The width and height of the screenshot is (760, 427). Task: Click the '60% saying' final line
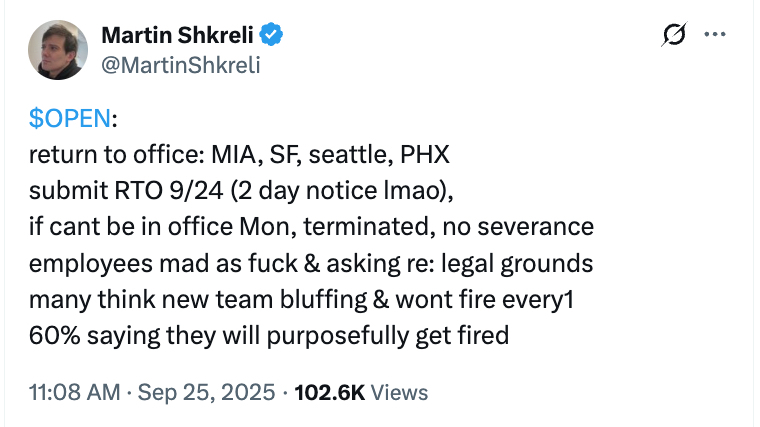click(270, 334)
